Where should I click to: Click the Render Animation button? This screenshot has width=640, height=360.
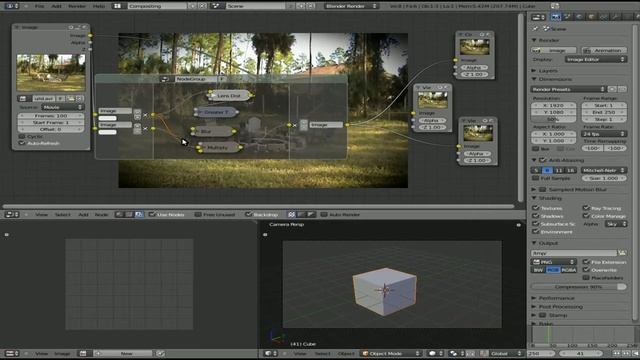coord(604,50)
